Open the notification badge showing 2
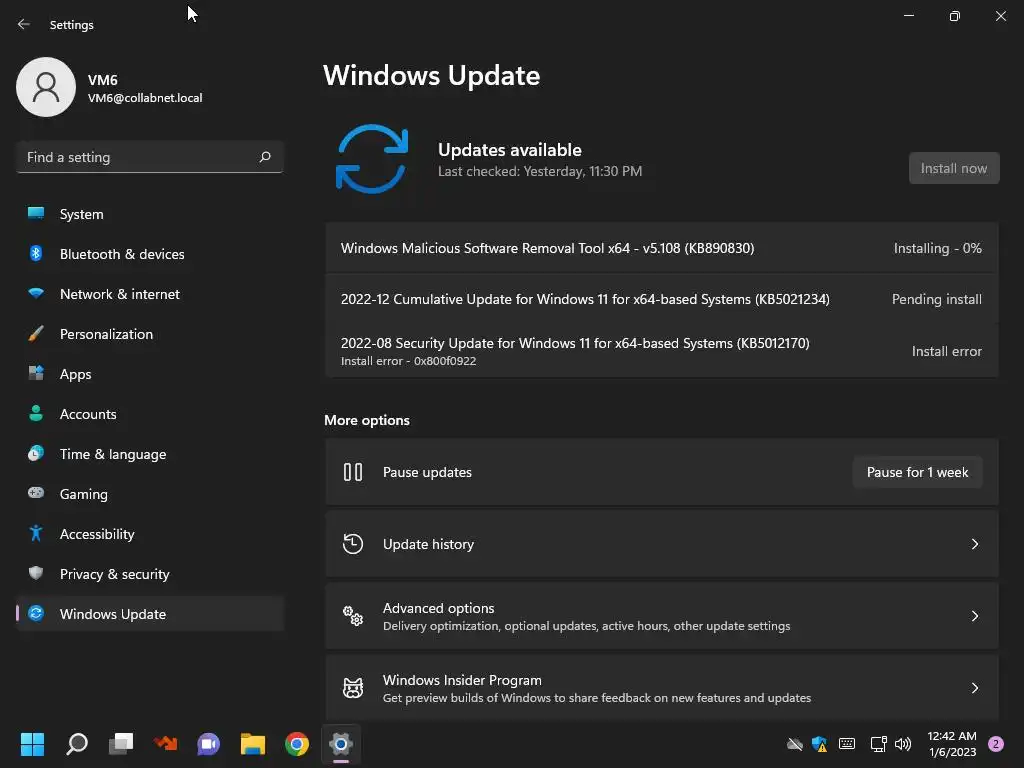Viewport: 1024px width, 768px height. 996,744
